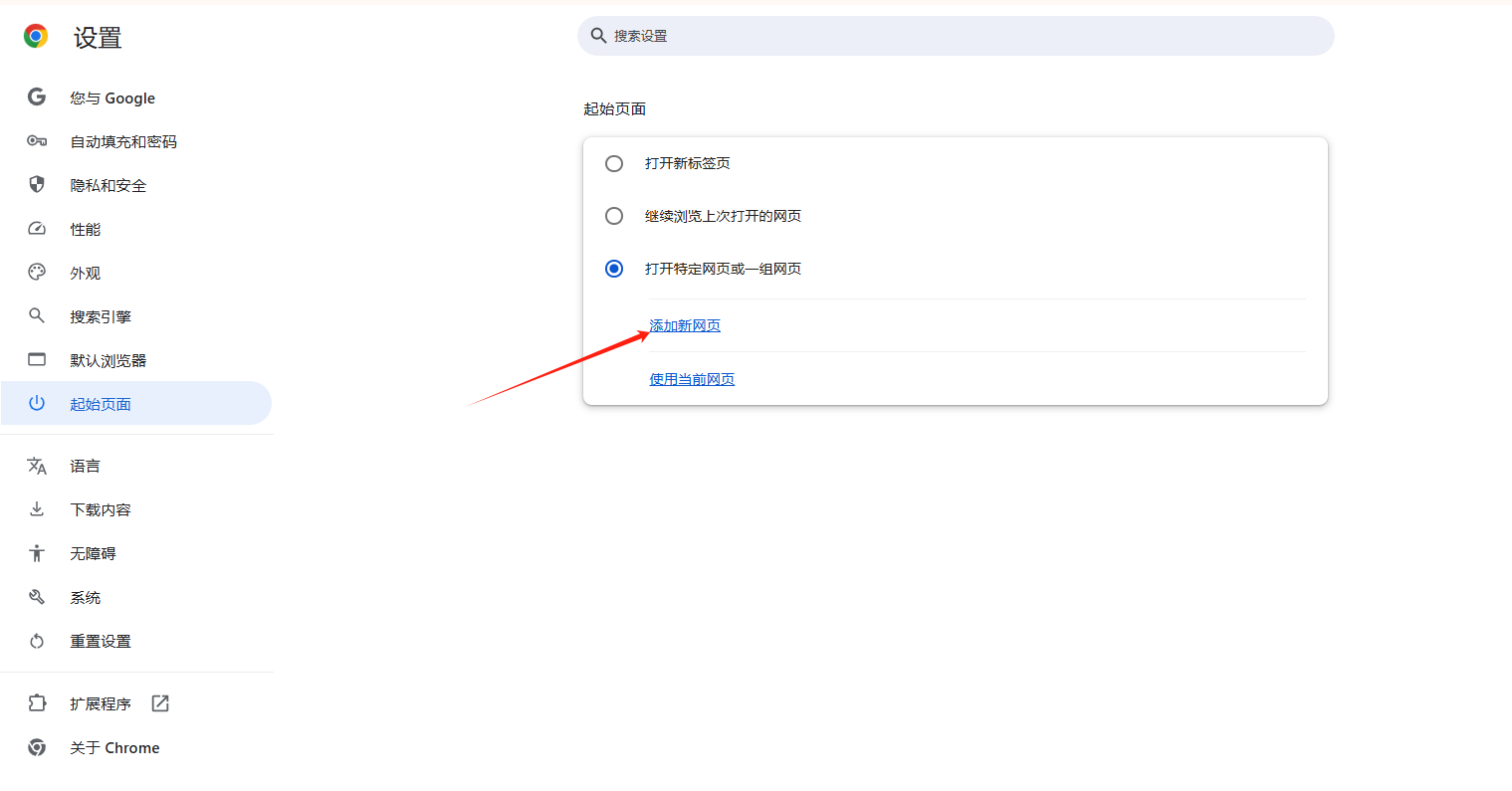Click the power icon beside 起始页面

click(37, 403)
